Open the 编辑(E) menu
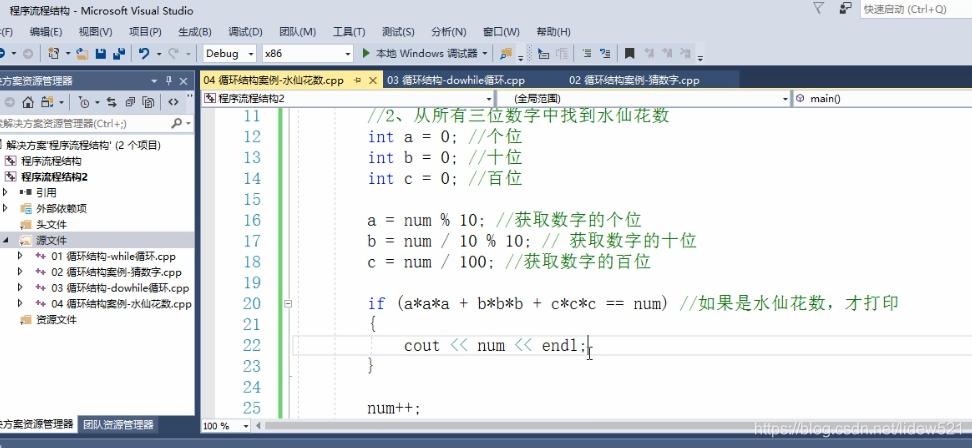Viewport: 972px width, 448px height. 46,32
